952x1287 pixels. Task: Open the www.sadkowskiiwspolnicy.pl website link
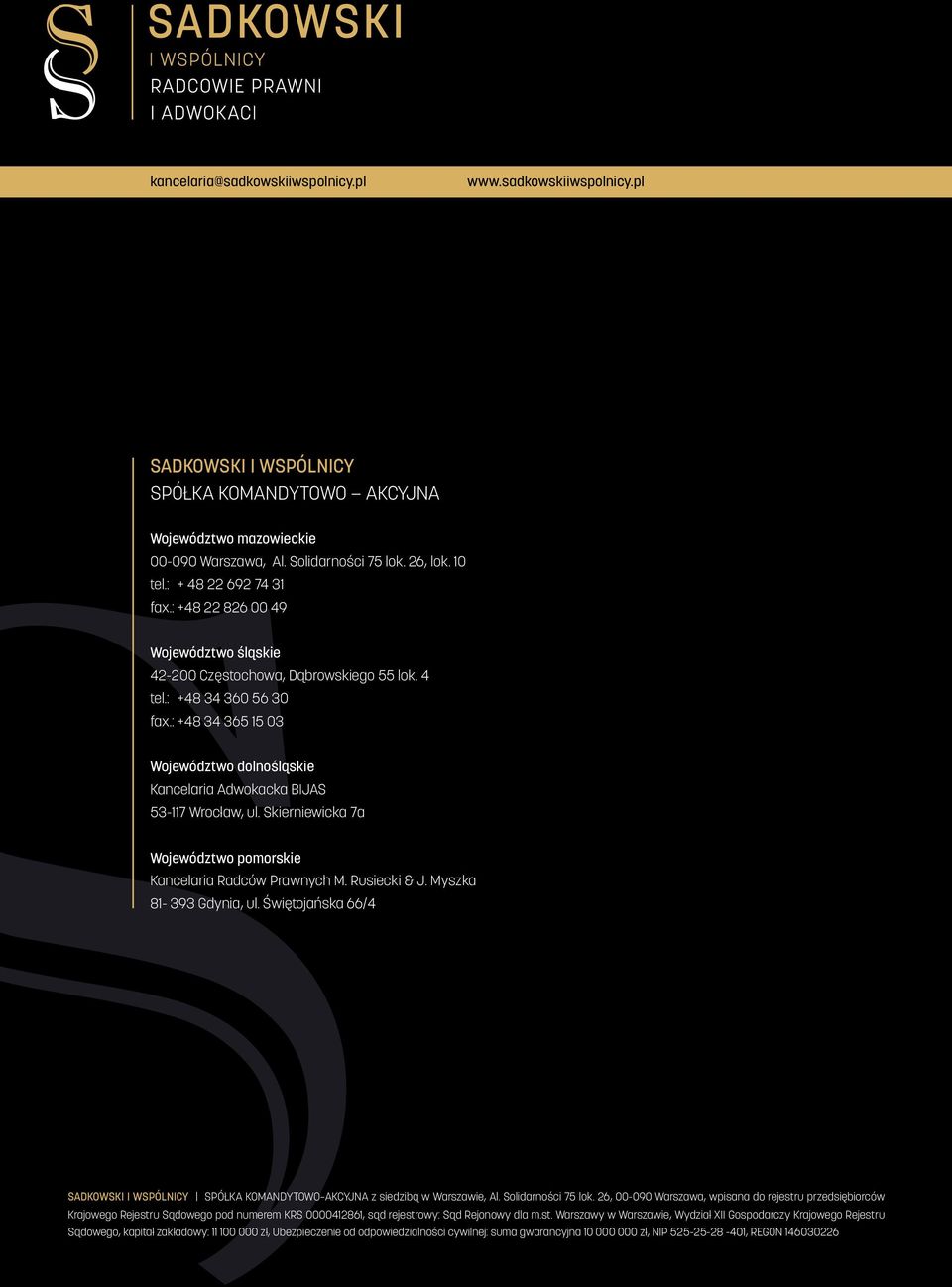click(555, 181)
